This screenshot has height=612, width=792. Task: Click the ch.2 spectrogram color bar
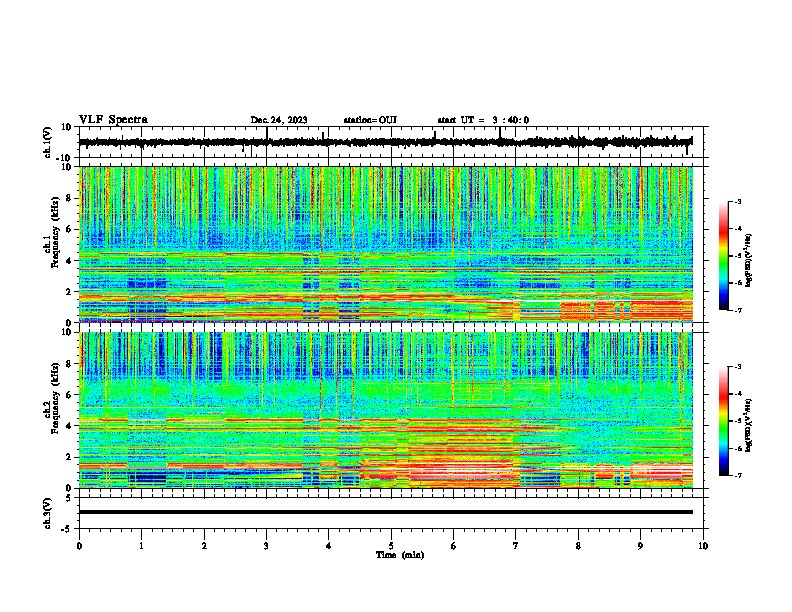point(724,421)
